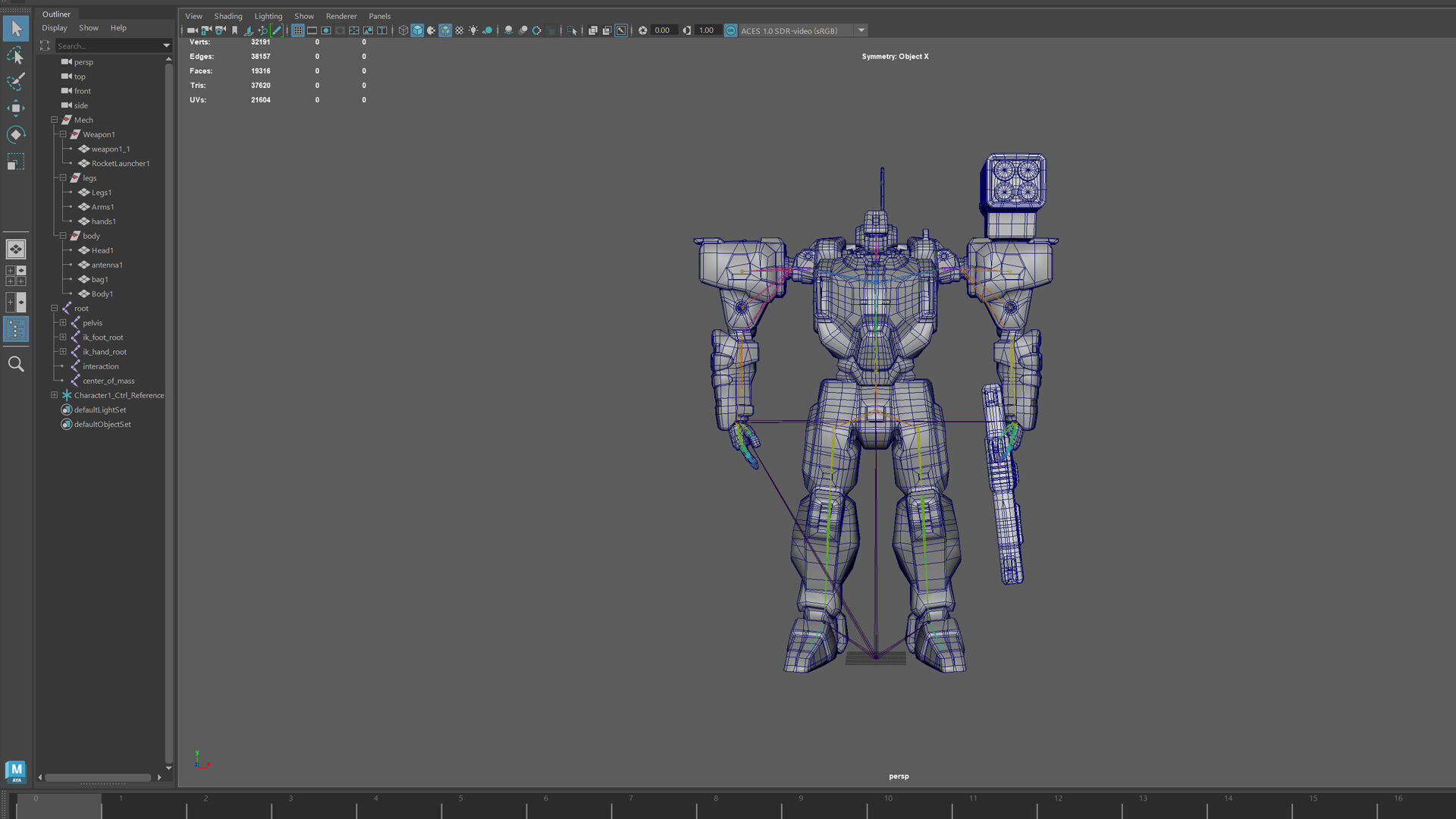This screenshot has height=819, width=1456.
Task: Choose the Rotate tool
Action: pyautogui.click(x=16, y=135)
